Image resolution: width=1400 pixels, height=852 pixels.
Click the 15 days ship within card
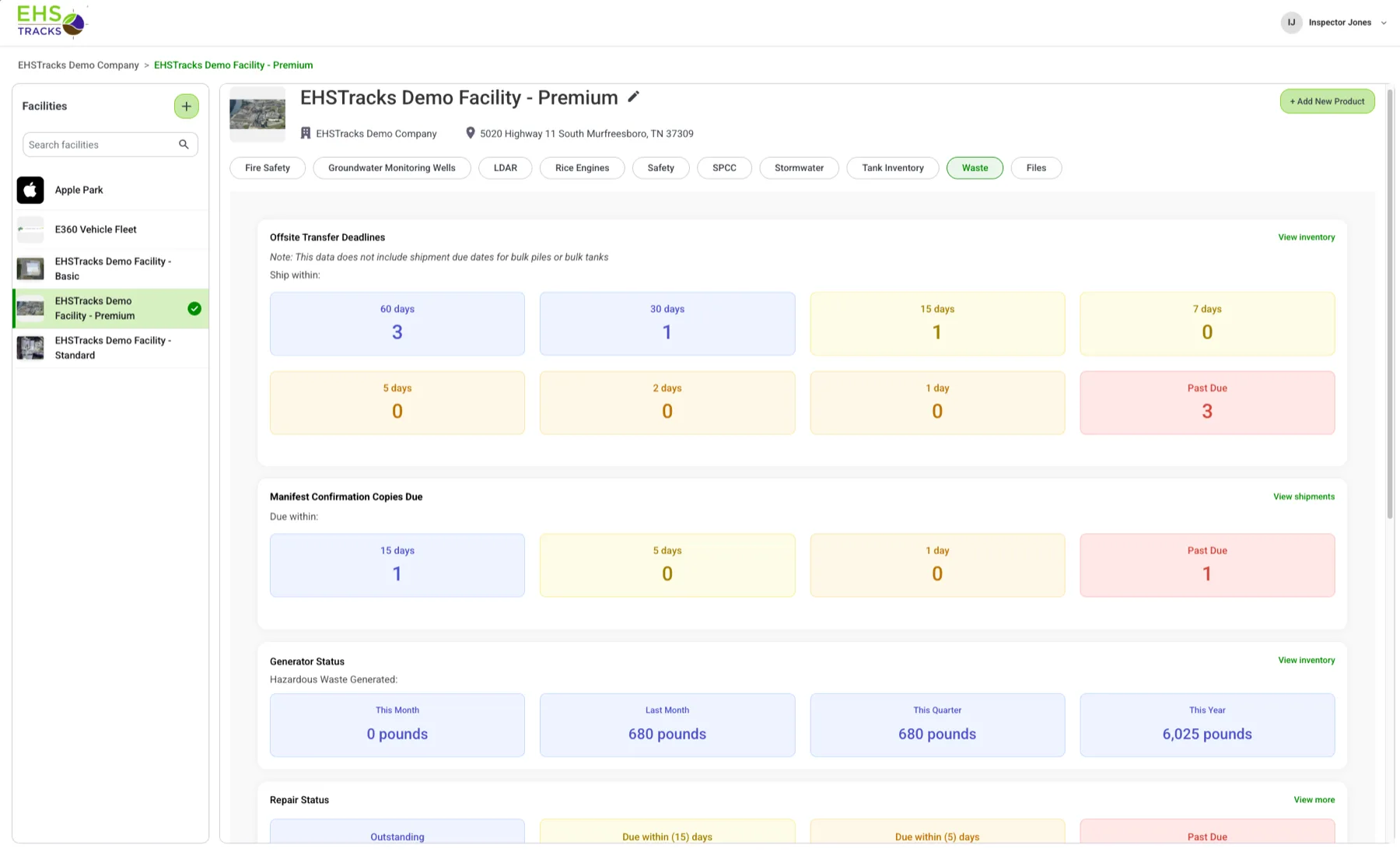(x=937, y=324)
